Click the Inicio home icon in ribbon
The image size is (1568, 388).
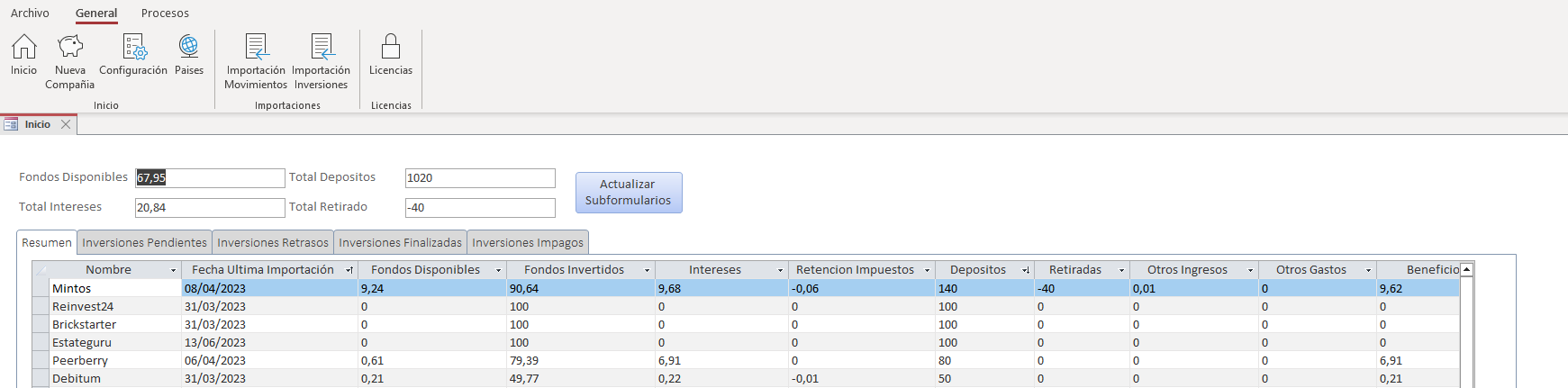coord(24,47)
